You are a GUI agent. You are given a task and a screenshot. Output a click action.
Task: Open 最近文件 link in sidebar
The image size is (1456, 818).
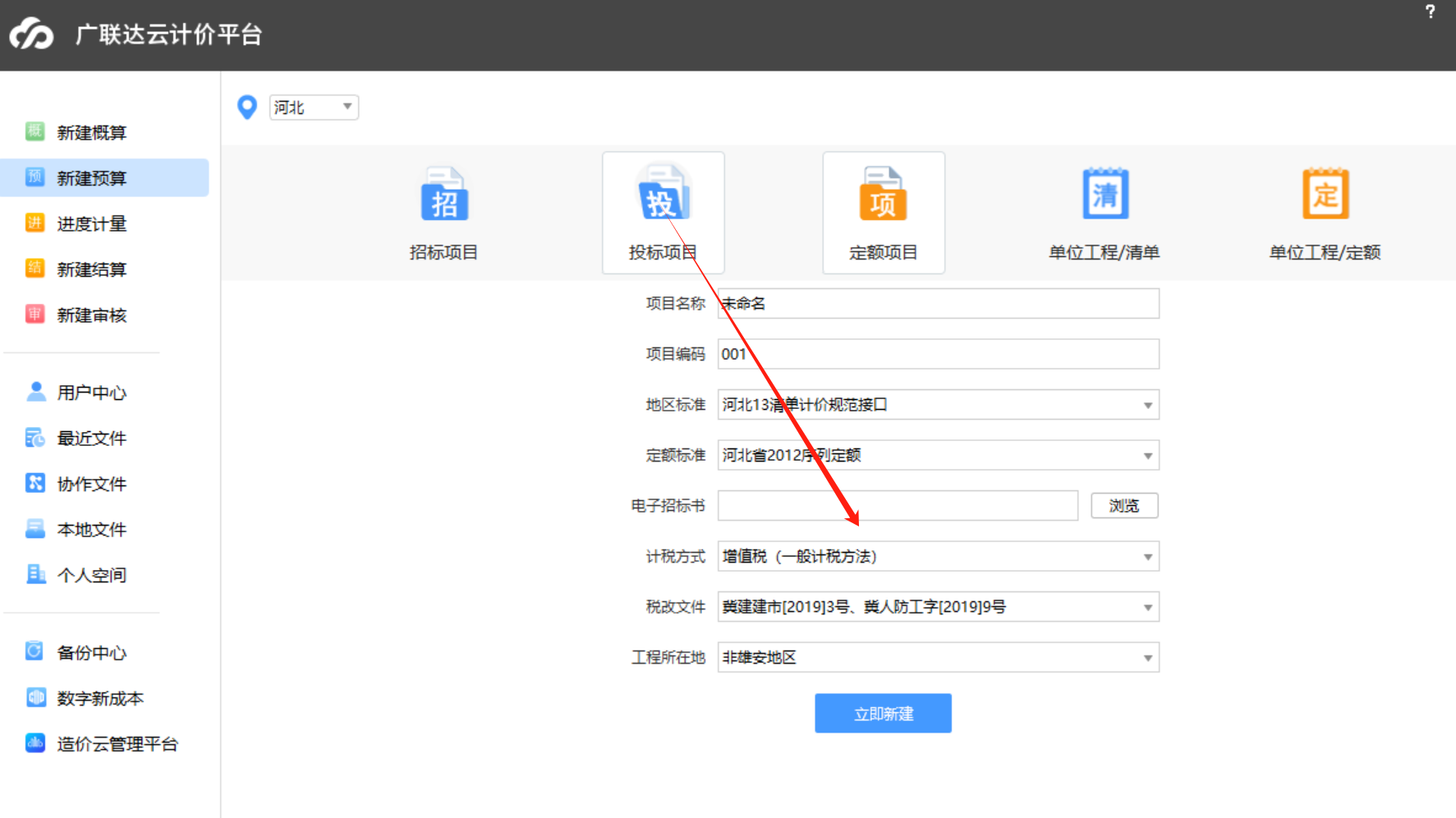[91, 439]
